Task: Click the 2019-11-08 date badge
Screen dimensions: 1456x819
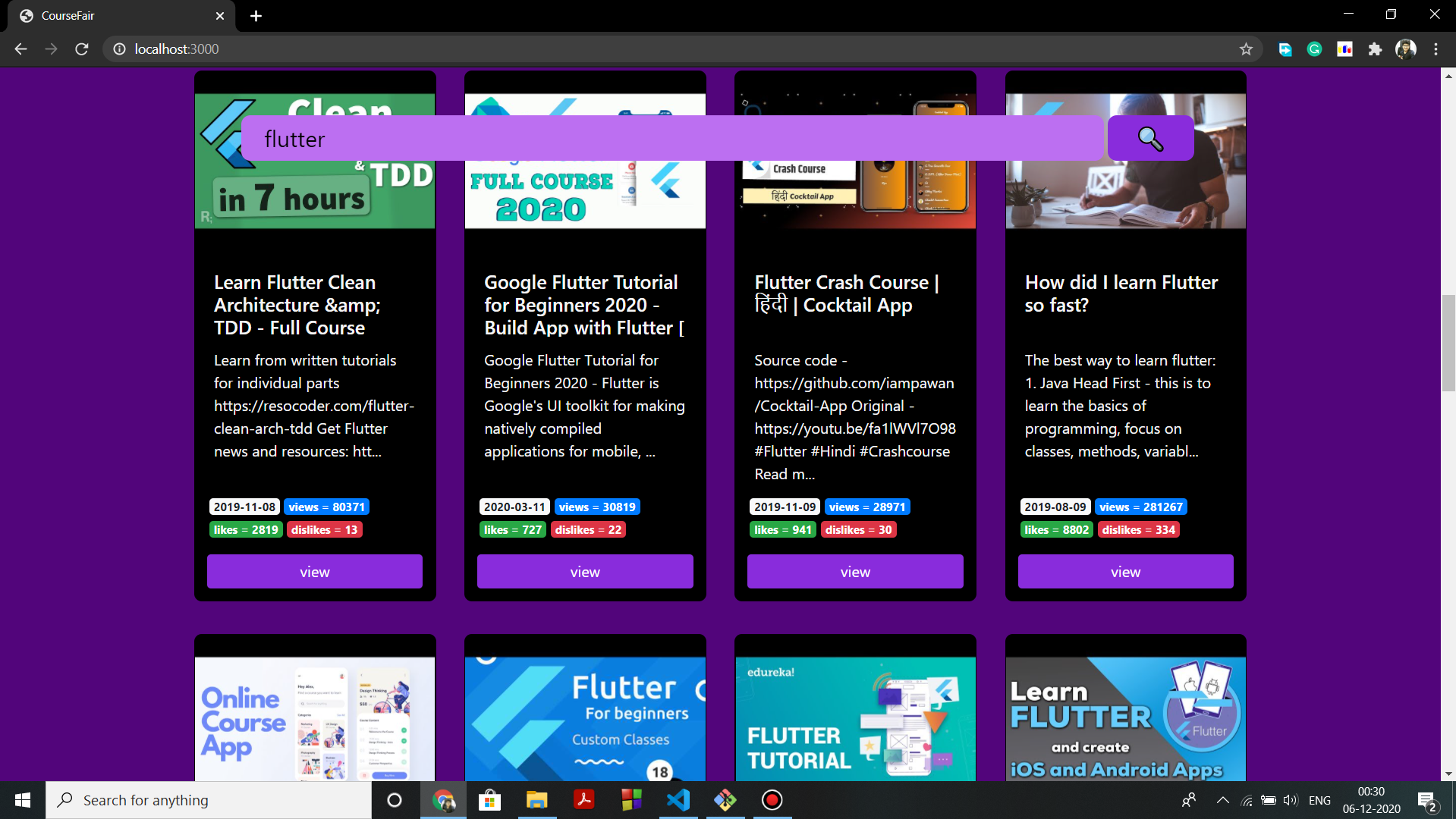Action: point(244,507)
